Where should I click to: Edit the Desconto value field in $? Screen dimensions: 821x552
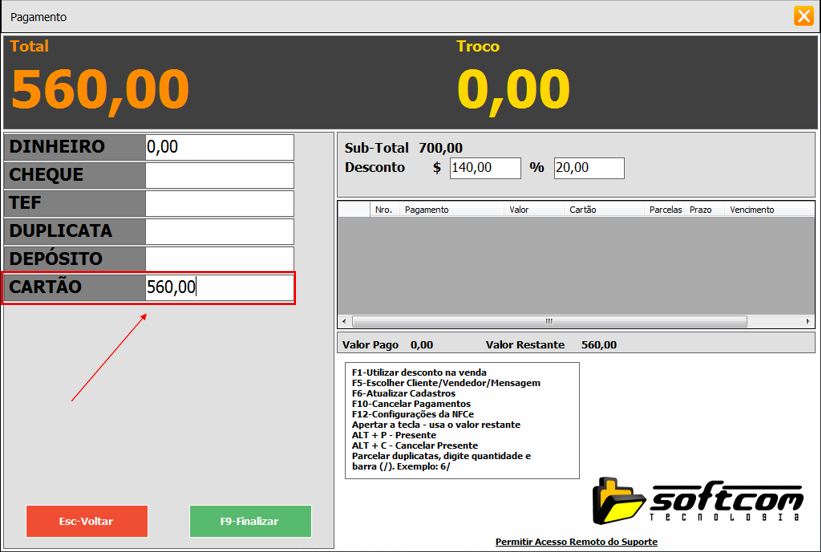coord(485,168)
